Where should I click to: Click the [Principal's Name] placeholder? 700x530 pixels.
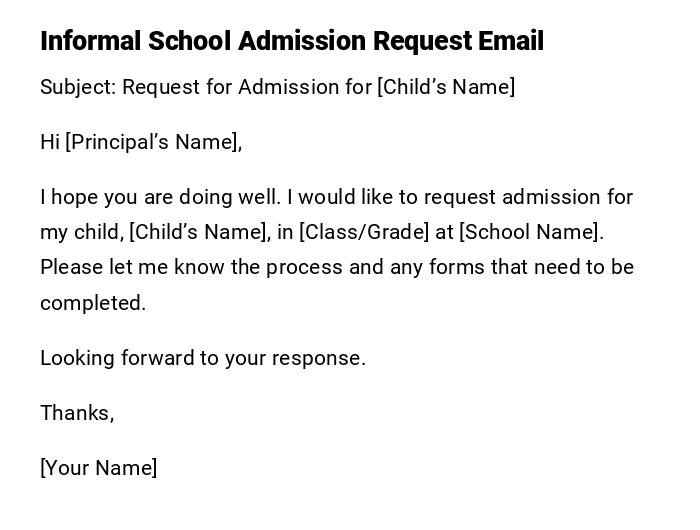point(154,142)
